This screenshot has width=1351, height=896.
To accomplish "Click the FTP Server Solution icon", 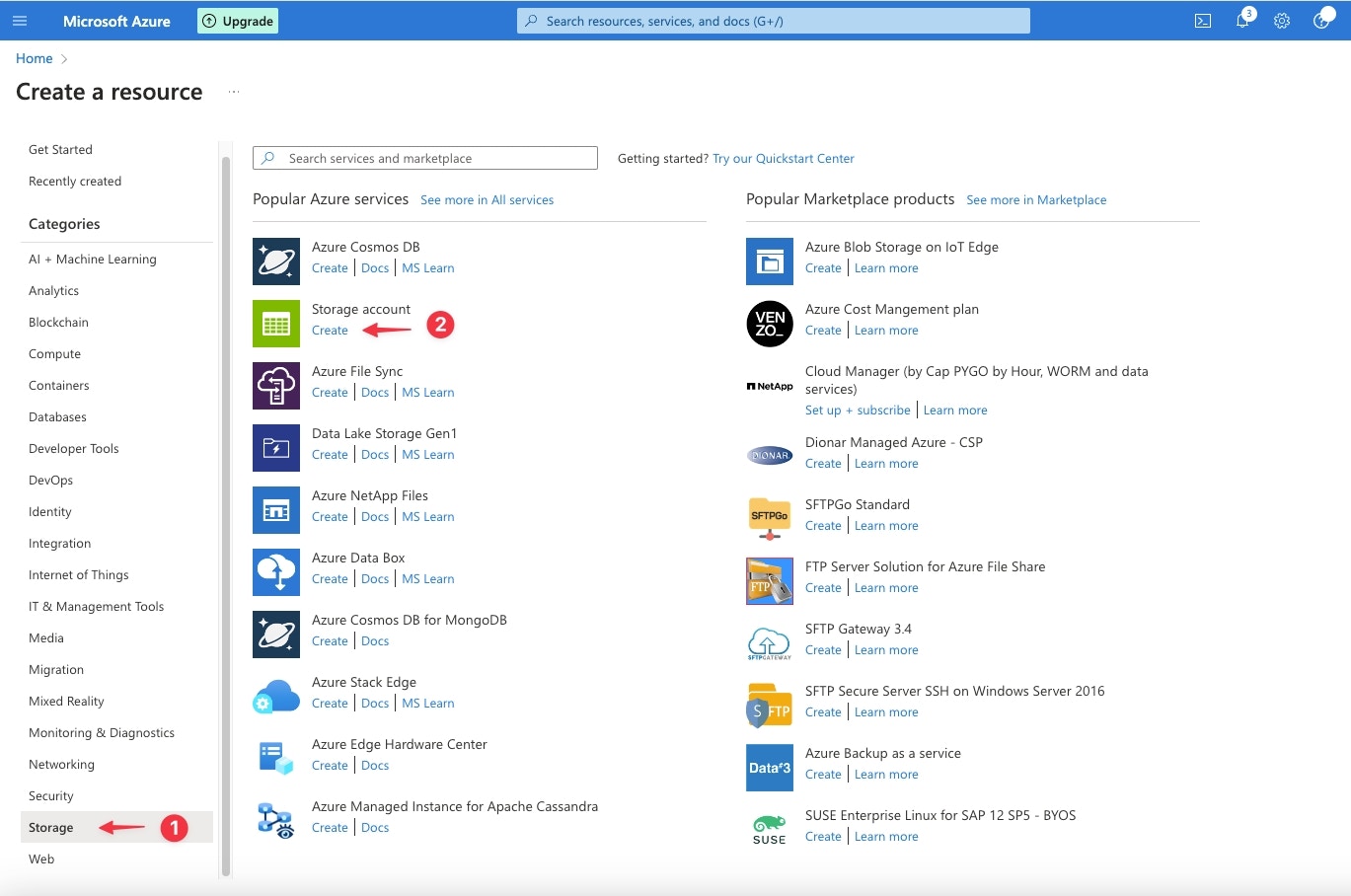I will [770, 580].
